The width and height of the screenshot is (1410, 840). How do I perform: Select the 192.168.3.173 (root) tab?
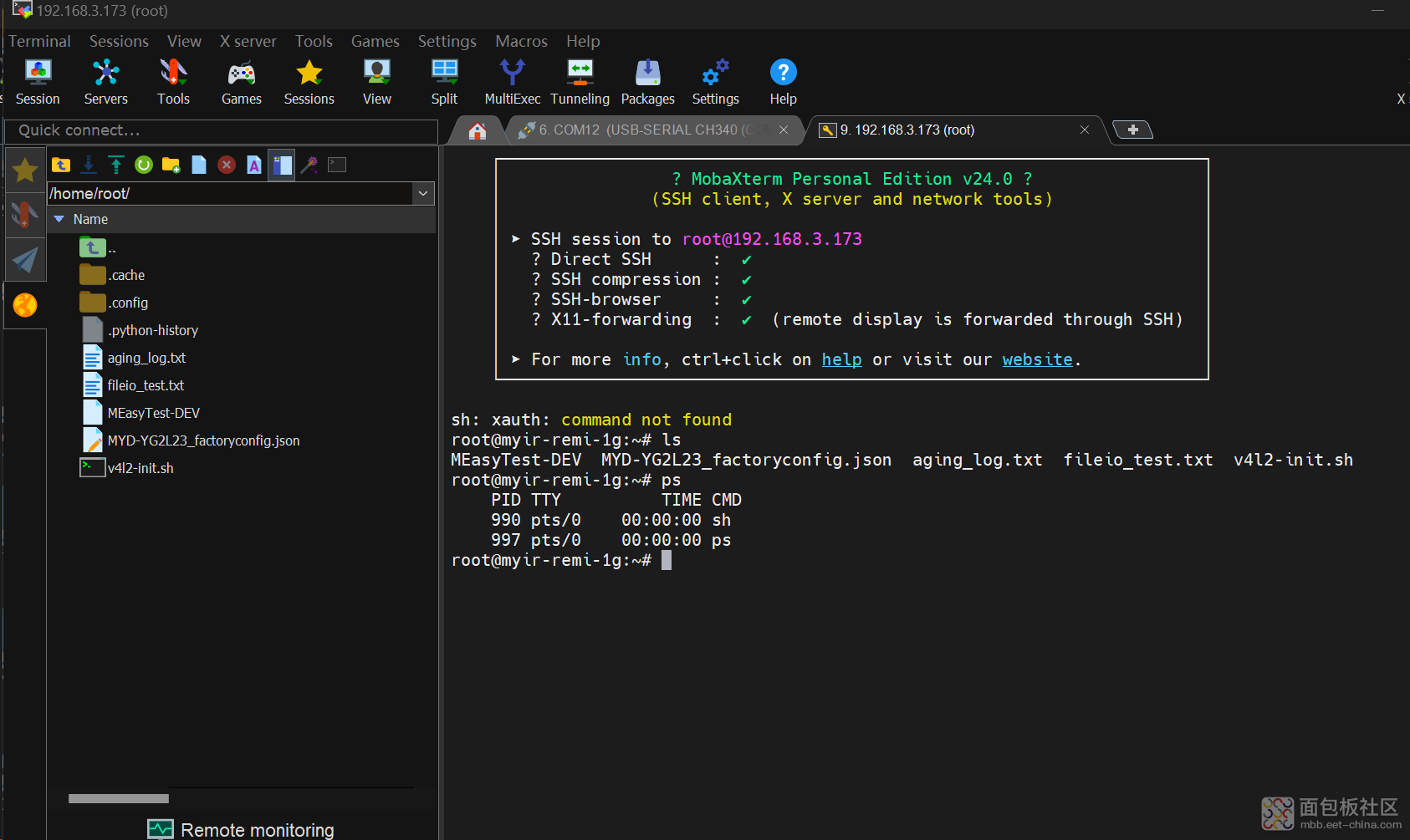tap(907, 130)
